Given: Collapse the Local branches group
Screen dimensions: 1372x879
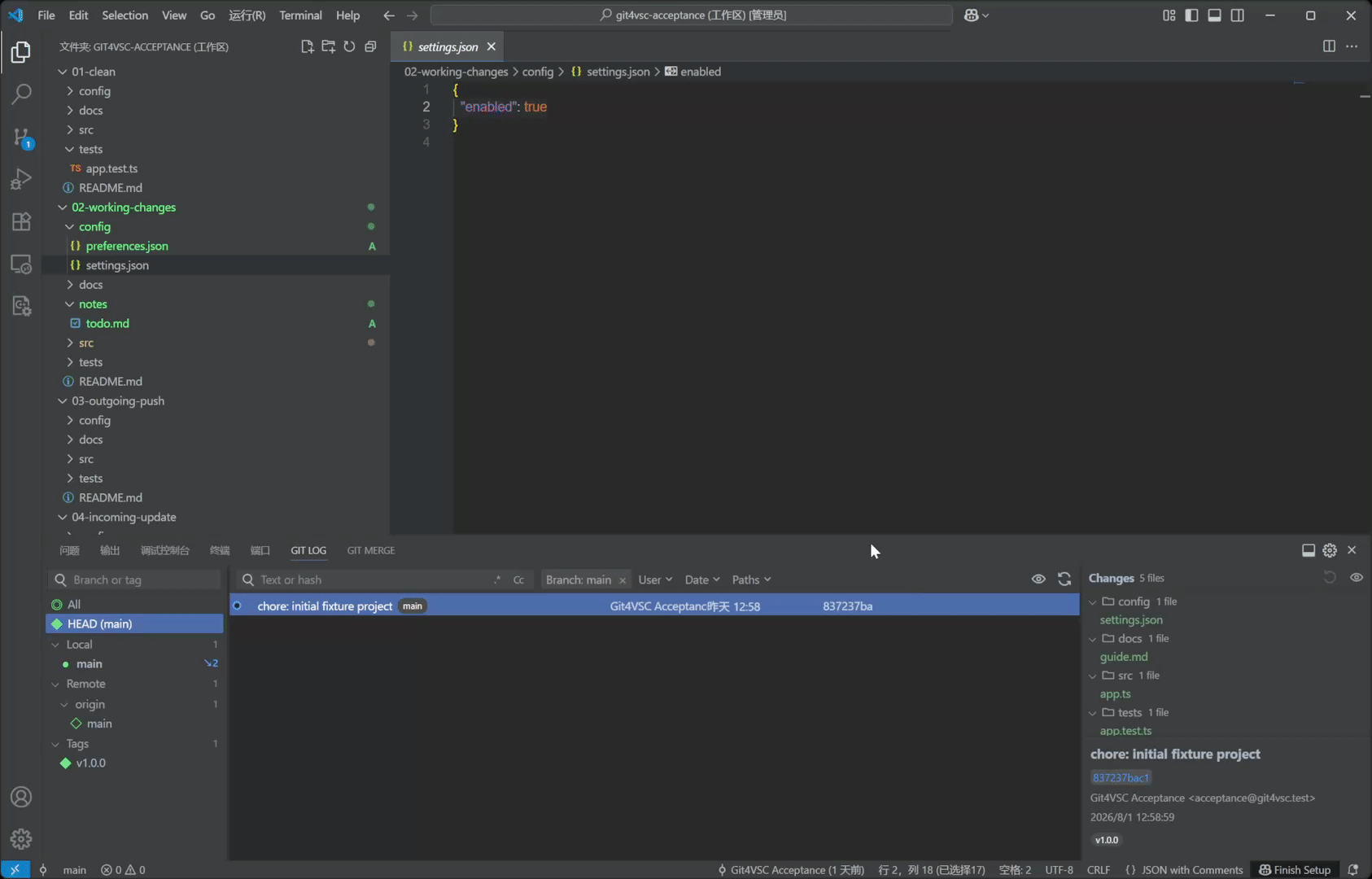Looking at the screenshot, I should (55, 645).
